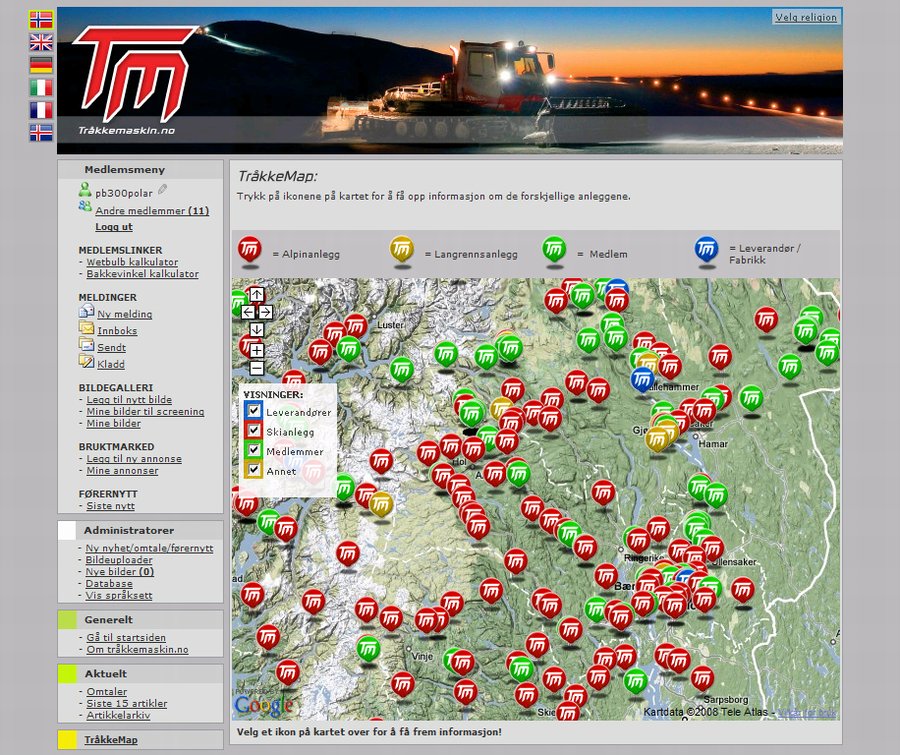Select the Italian flag language
Screen dimensions: 900x755
point(41,87)
